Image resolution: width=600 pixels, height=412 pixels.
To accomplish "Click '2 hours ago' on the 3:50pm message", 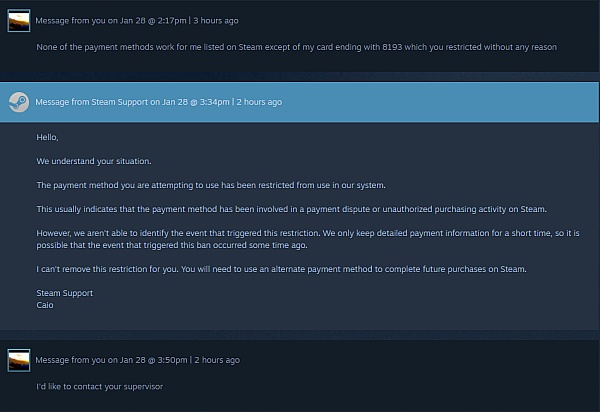I will point(217,360).
